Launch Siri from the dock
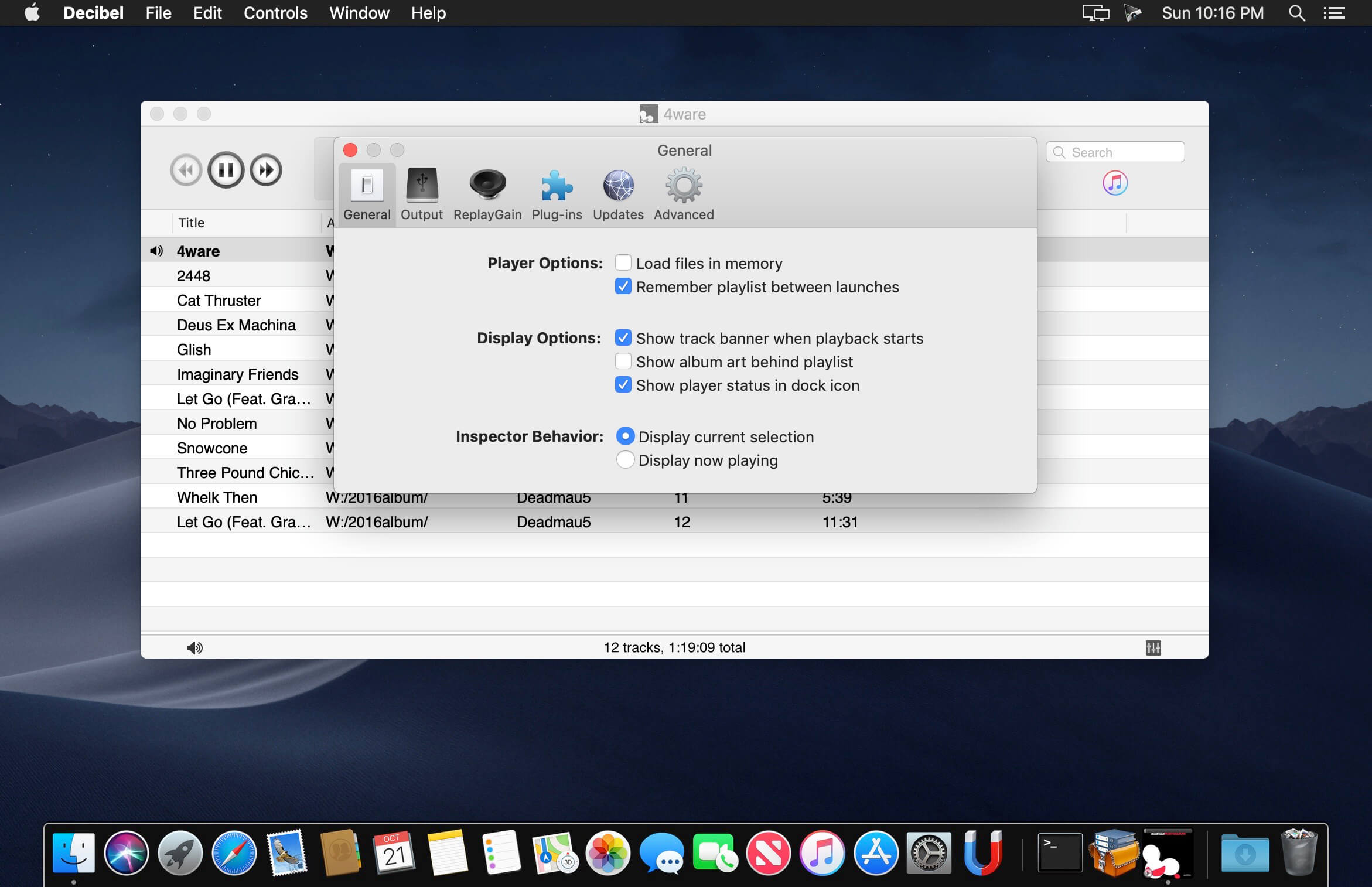 click(127, 852)
